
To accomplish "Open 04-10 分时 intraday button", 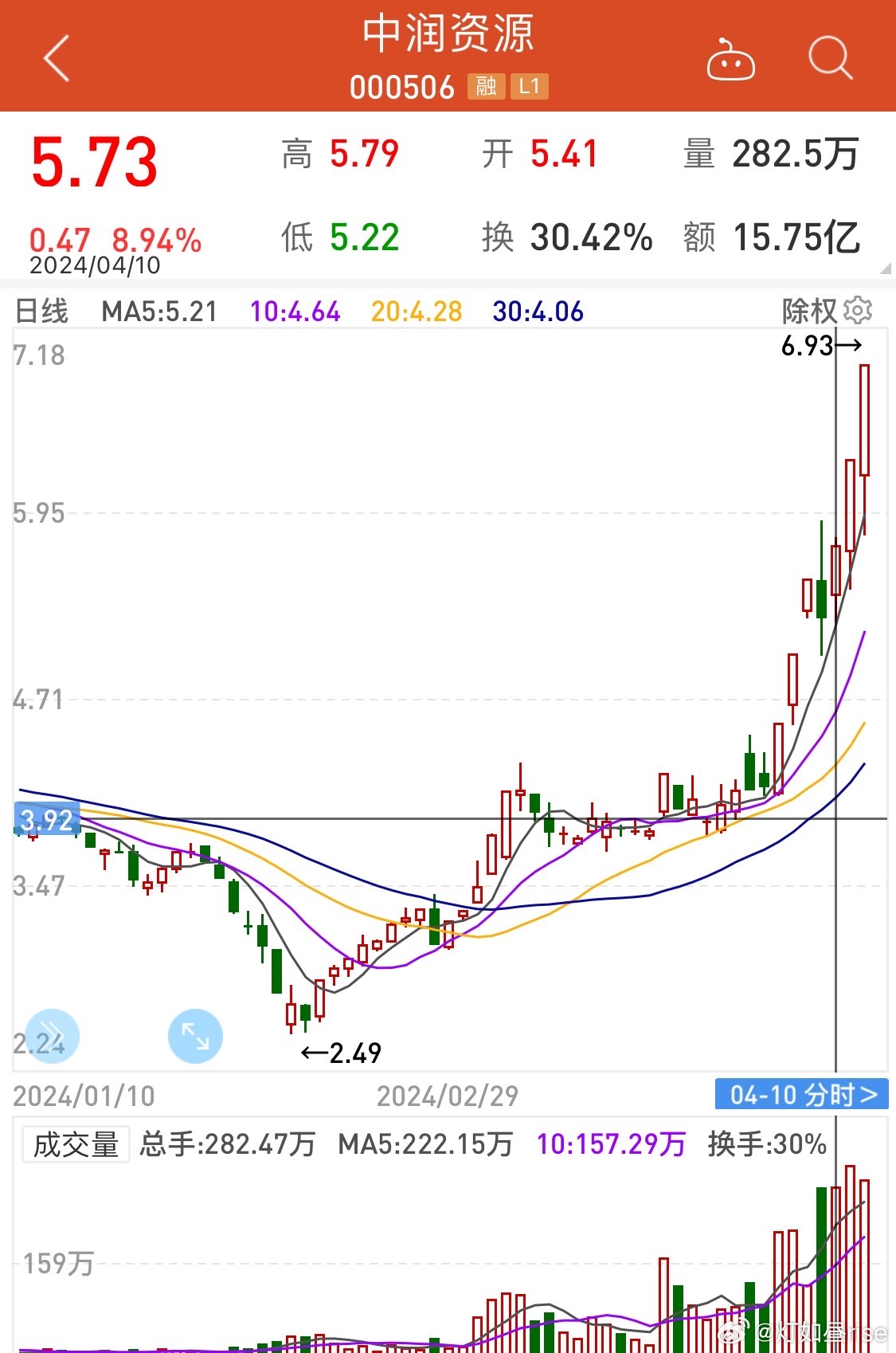I will pos(802,1094).
